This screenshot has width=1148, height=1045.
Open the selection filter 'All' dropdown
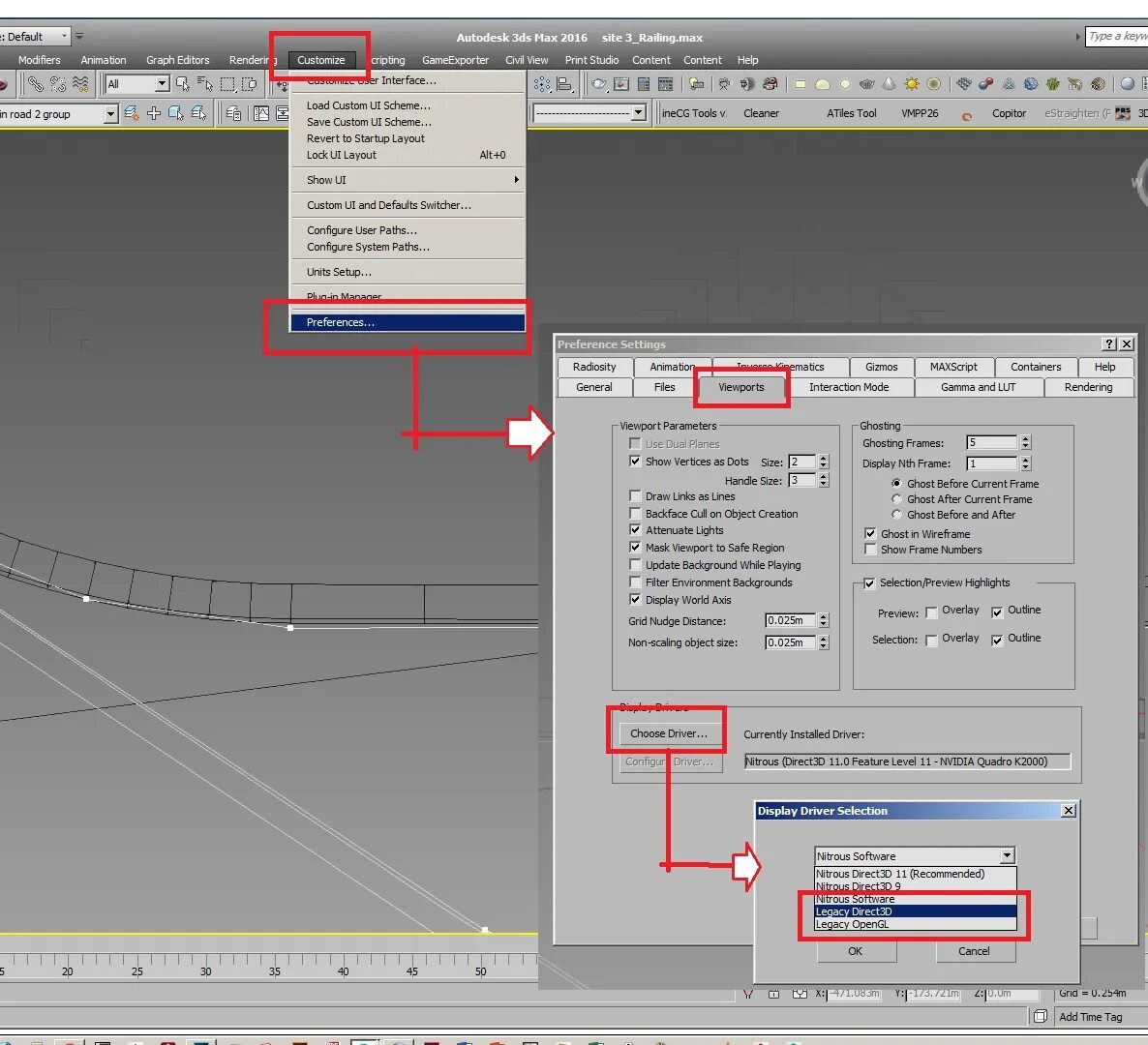point(162,84)
